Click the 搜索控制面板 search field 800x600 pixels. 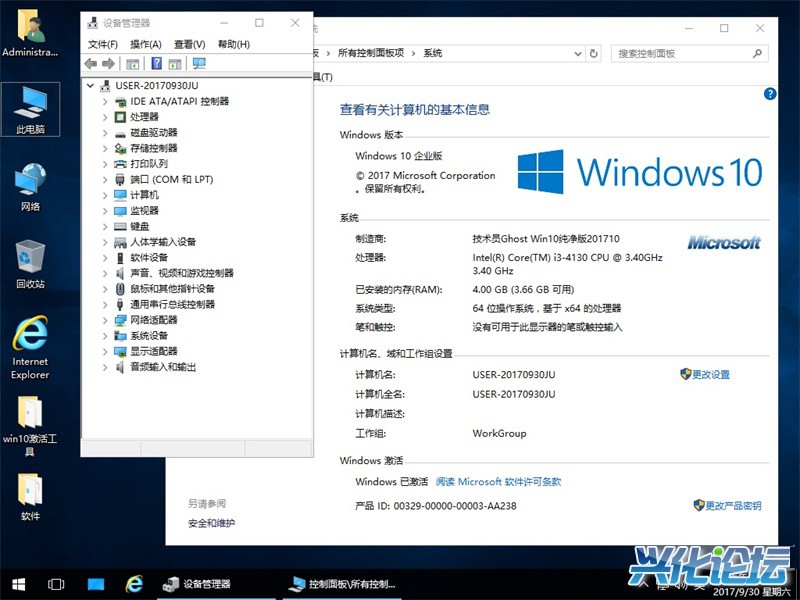pos(689,54)
